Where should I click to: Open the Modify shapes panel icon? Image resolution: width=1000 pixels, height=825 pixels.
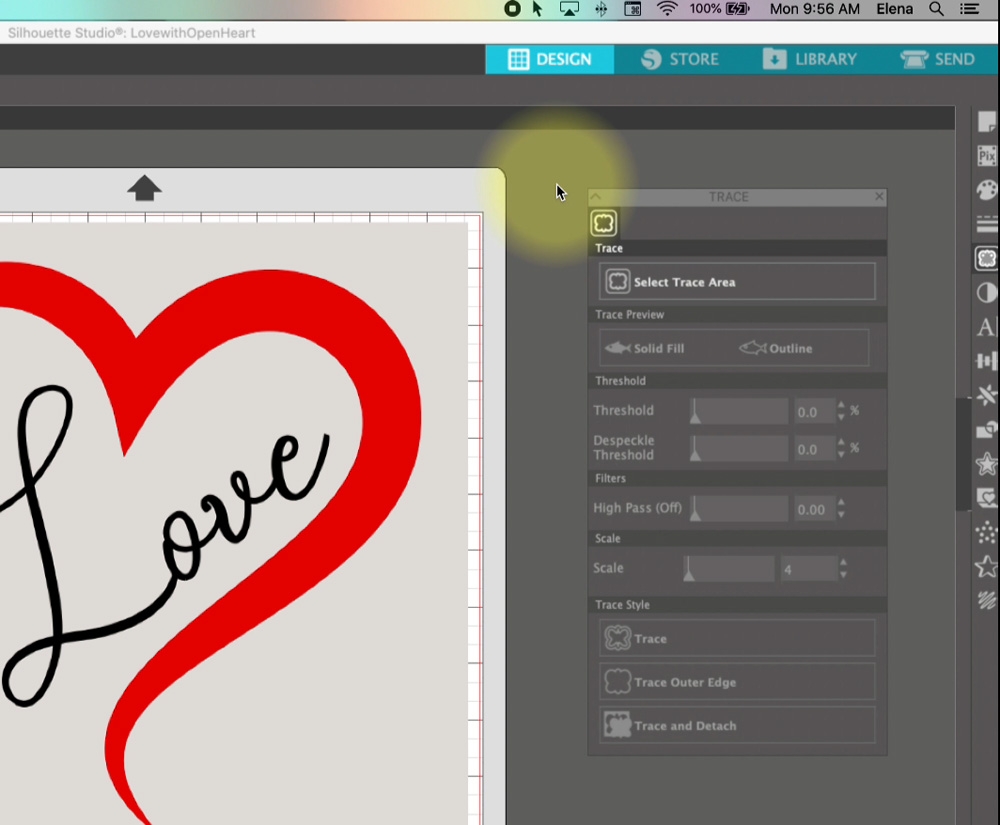pyautogui.click(x=986, y=430)
